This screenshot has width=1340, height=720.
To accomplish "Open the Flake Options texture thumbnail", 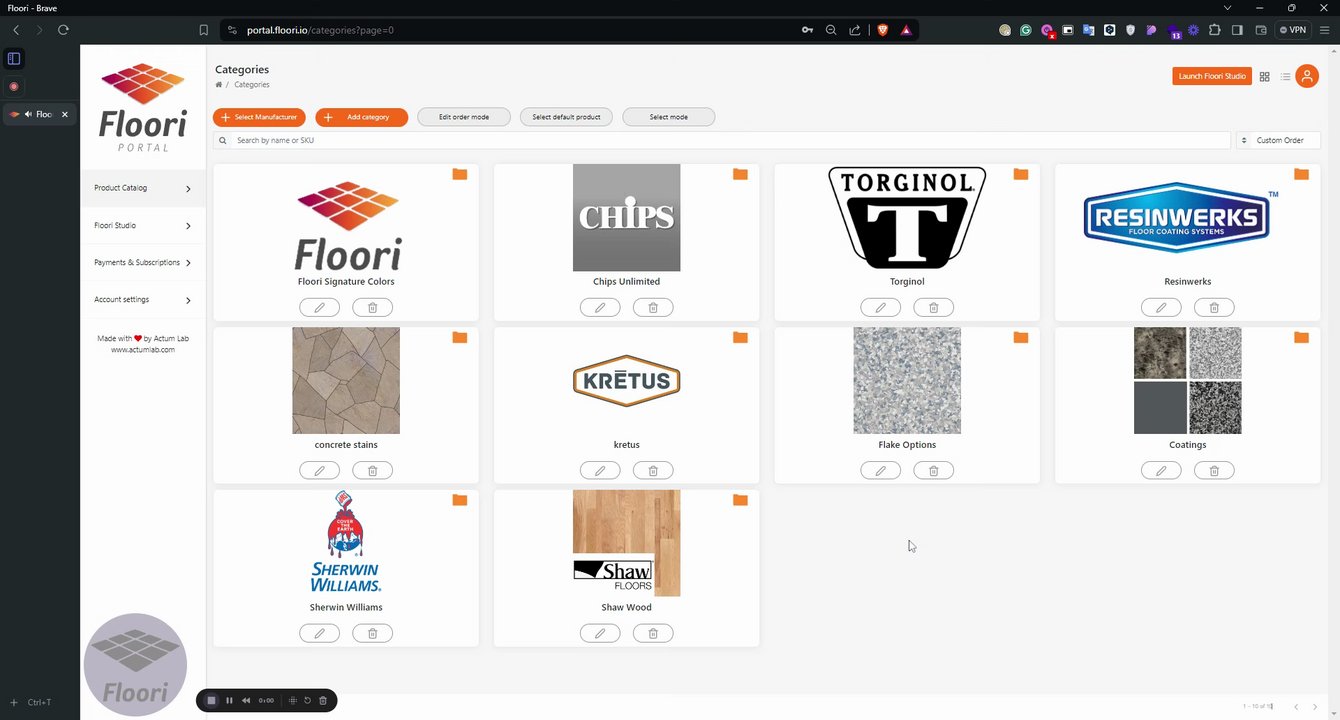I will pyautogui.click(x=907, y=381).
